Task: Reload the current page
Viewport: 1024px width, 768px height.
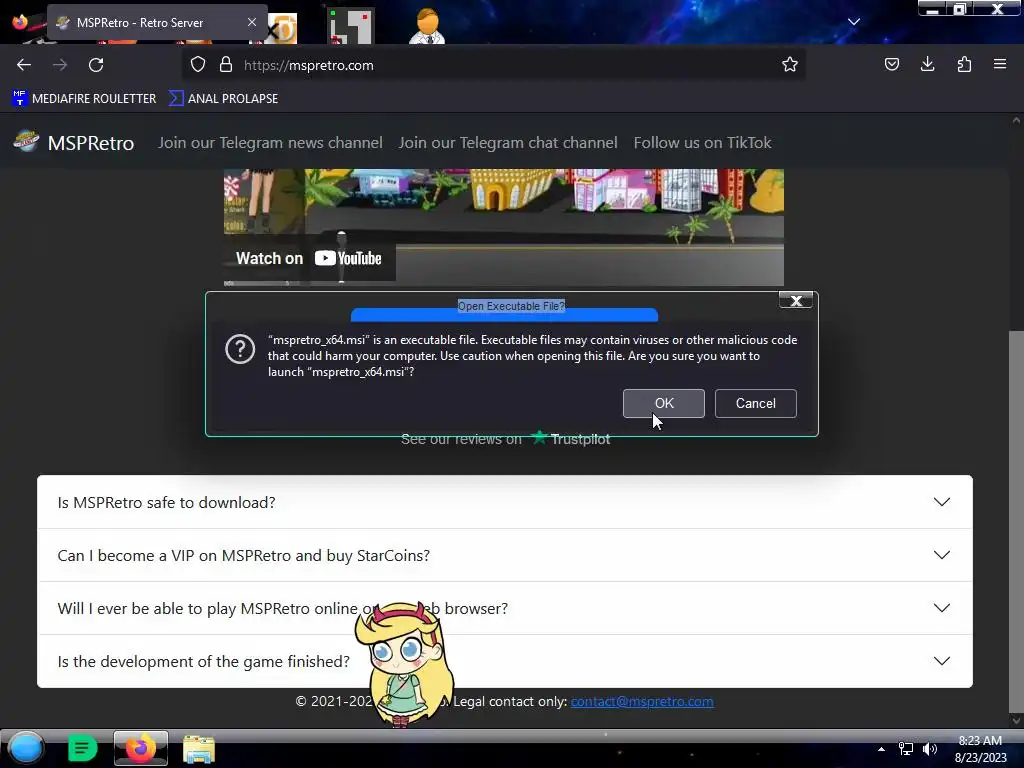Action: click(x=96, y=65)
